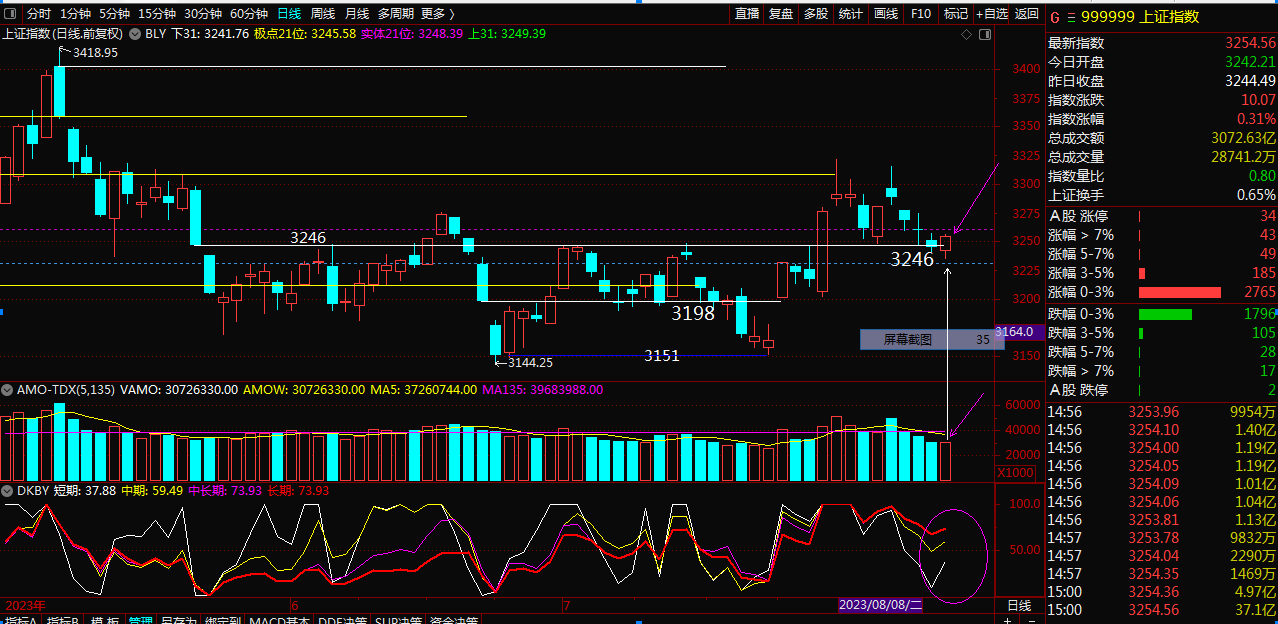Click the 画线 drawing tool button

coord(886,13)
